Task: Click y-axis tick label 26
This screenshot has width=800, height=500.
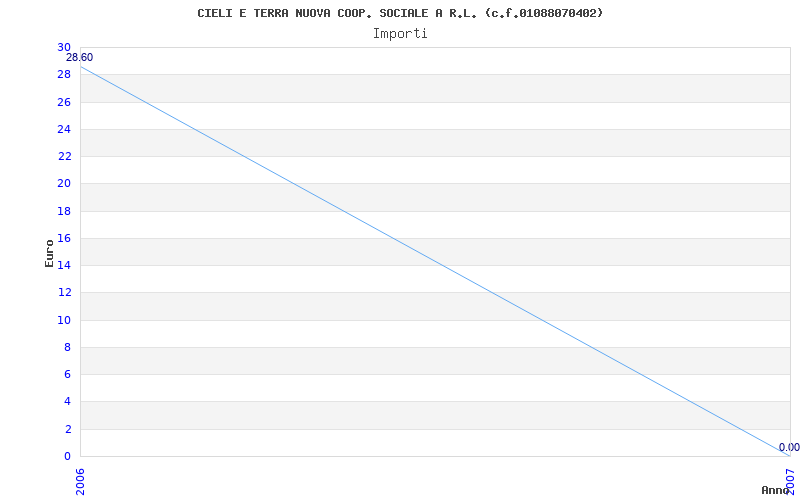Action: tap(64, 102)
